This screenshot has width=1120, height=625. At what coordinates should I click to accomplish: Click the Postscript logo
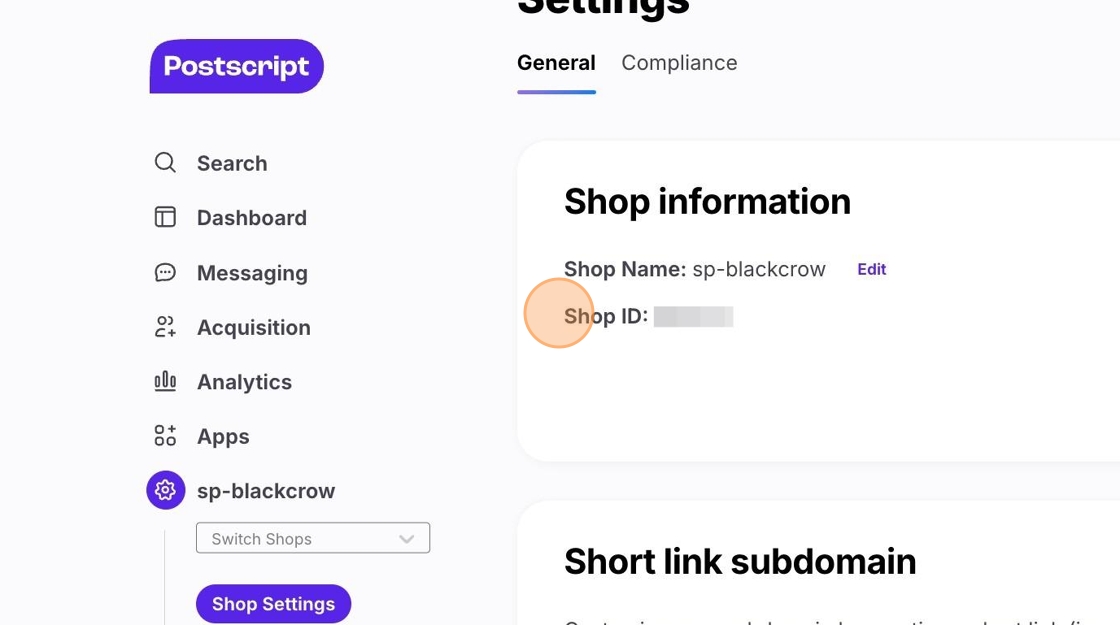[237, 66]
